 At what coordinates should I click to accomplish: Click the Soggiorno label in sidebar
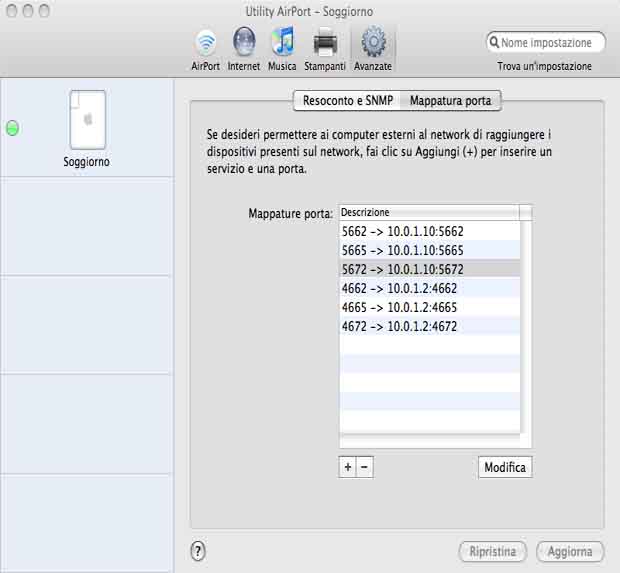87,162
